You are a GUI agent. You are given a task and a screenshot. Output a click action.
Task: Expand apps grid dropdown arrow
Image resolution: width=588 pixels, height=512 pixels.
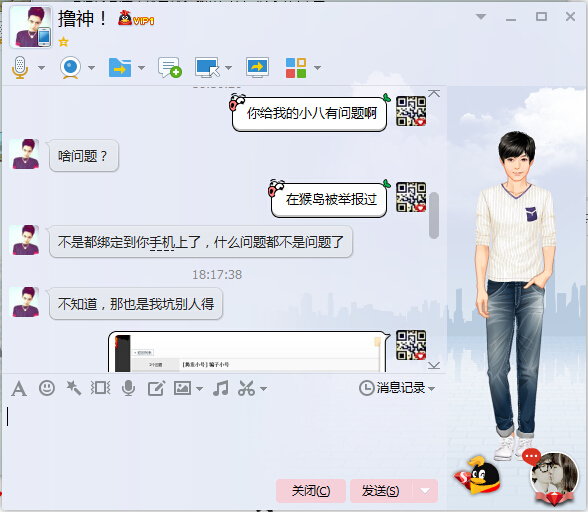click(317, 68)
